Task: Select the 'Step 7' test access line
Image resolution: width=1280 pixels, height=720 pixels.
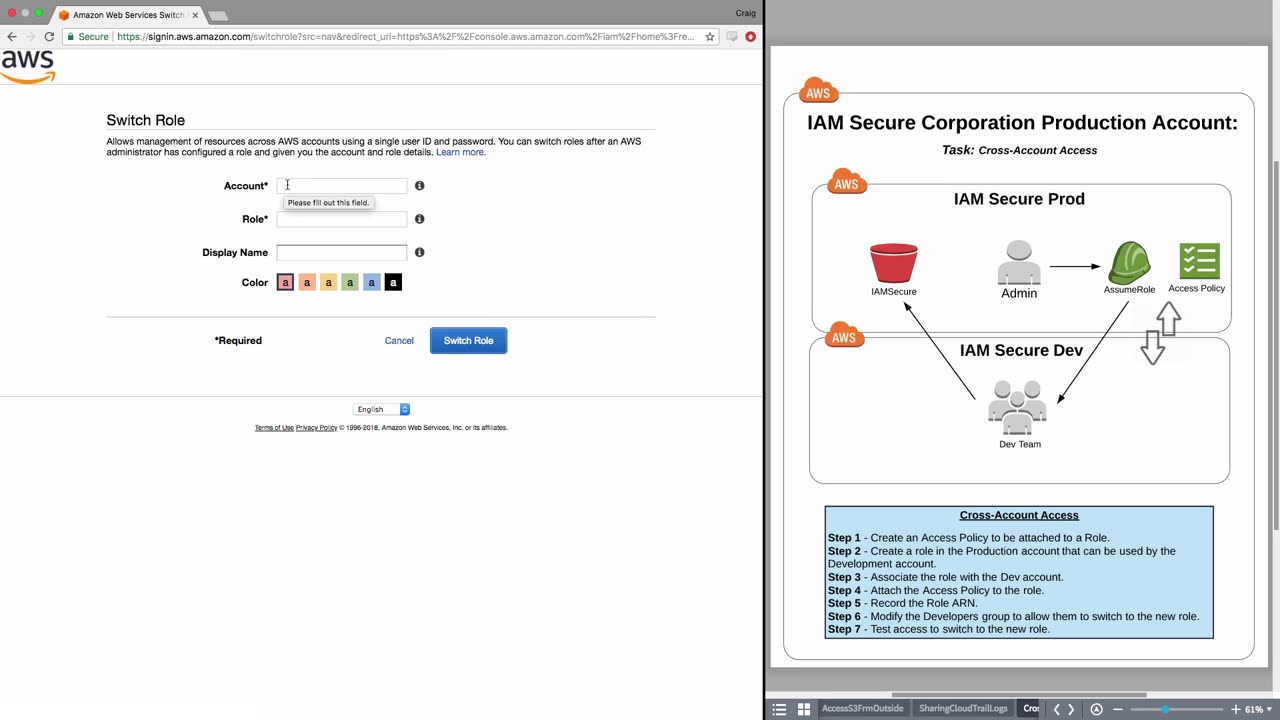Action: pyautogui.click(x=939, y=630)
